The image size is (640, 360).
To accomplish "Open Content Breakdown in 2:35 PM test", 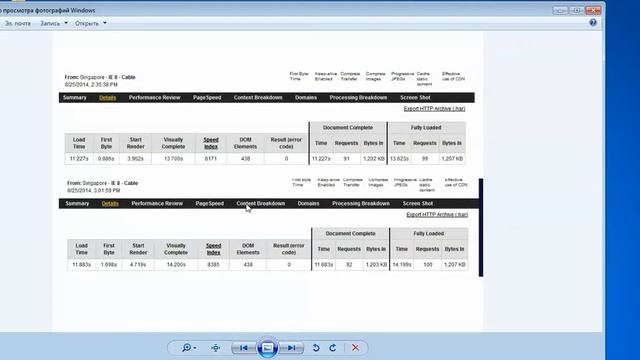I will click(258, 98).
